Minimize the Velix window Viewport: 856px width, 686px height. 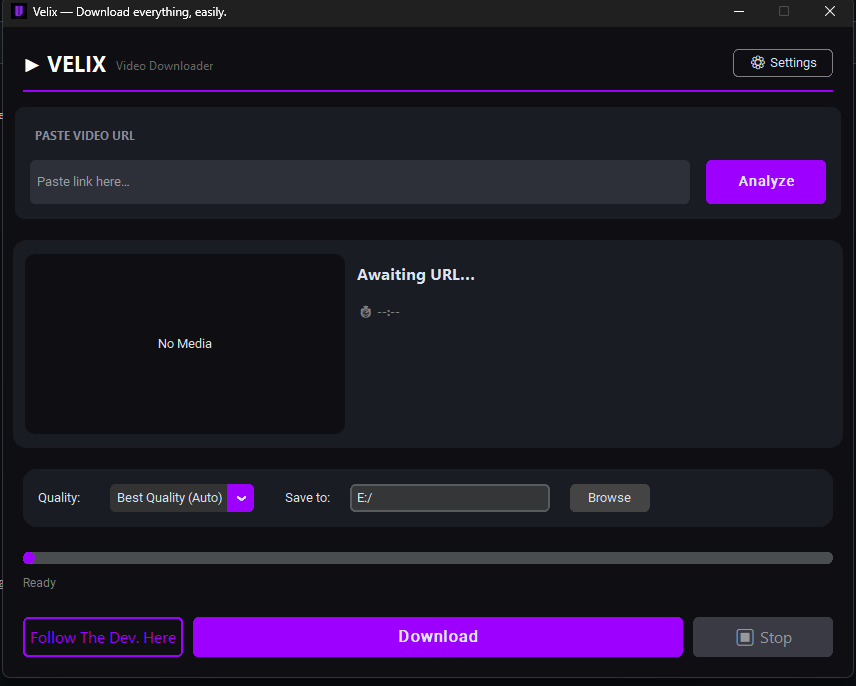click(739, 11)
